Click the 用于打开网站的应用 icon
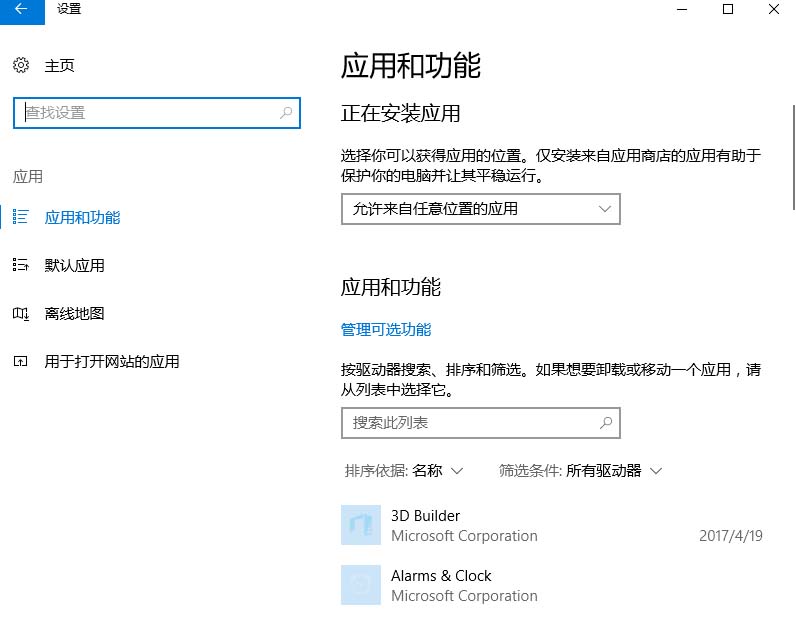Viewport: 796px width, 623px height. point(20,361)
